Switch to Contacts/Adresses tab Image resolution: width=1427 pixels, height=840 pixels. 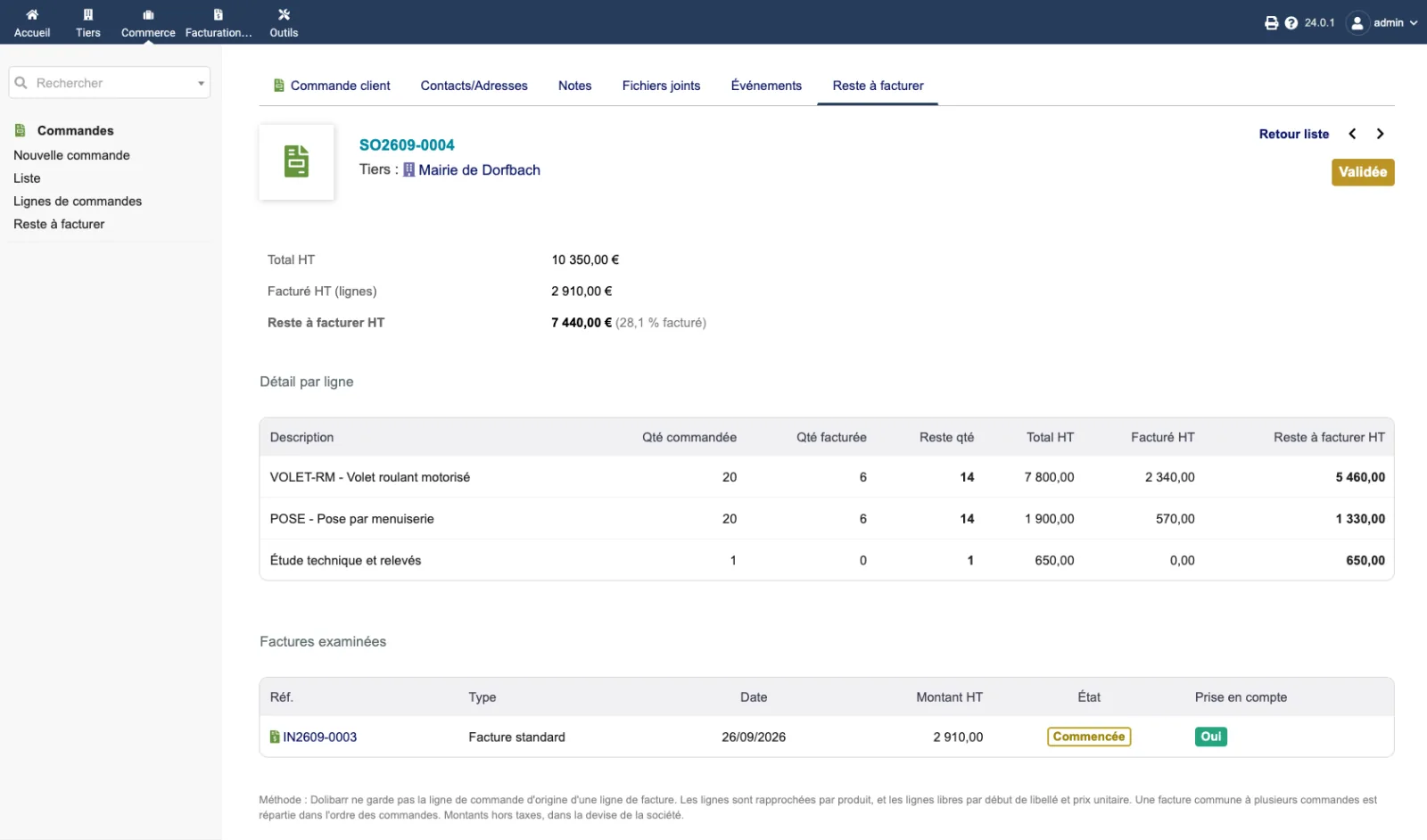pyautogui.click(x=474, y=86)
